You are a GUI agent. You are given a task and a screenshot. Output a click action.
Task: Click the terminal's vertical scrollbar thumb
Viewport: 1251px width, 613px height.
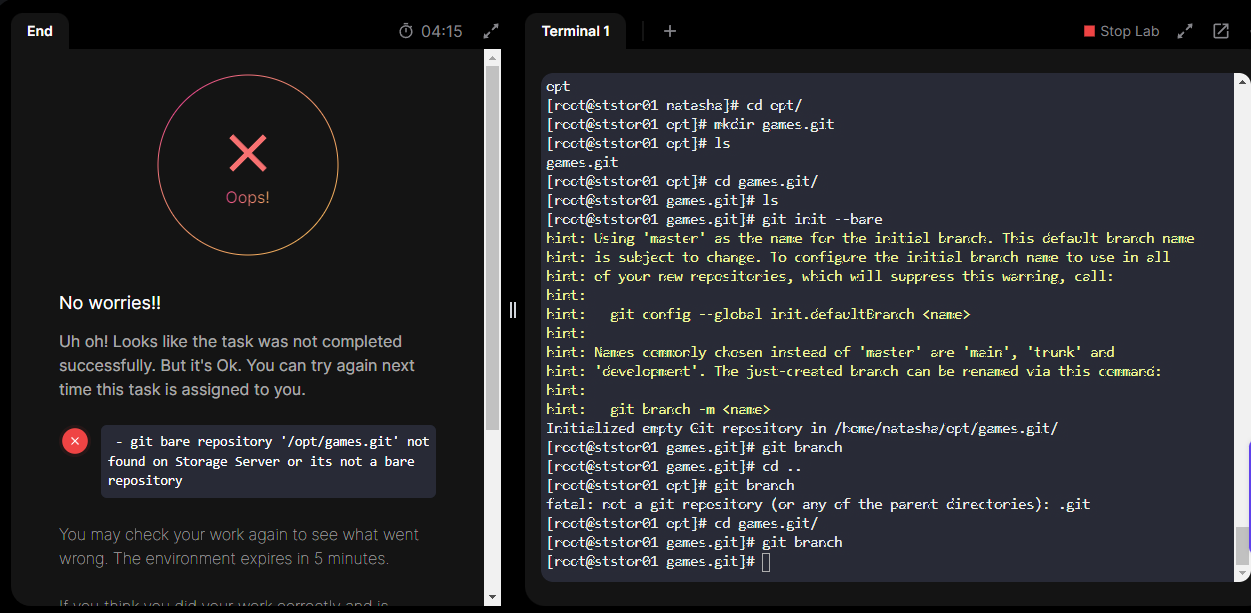click(x=1242, y=545)
